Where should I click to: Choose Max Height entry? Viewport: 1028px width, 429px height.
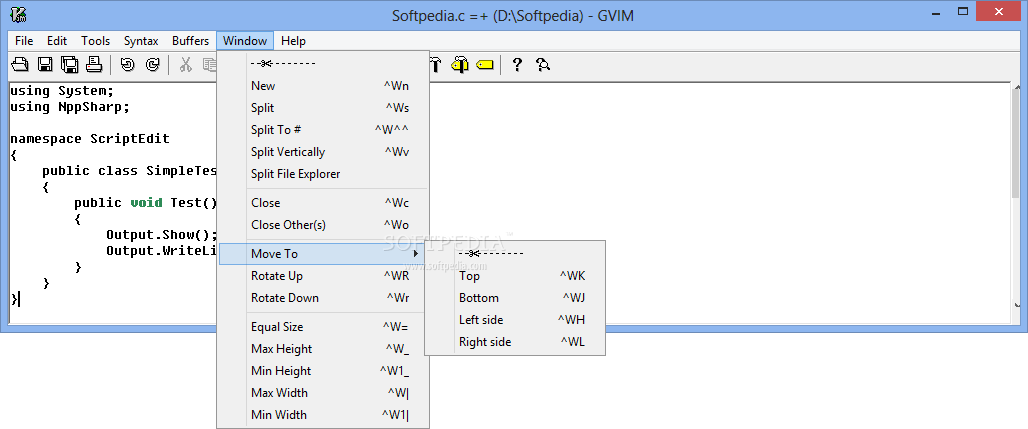323,349
